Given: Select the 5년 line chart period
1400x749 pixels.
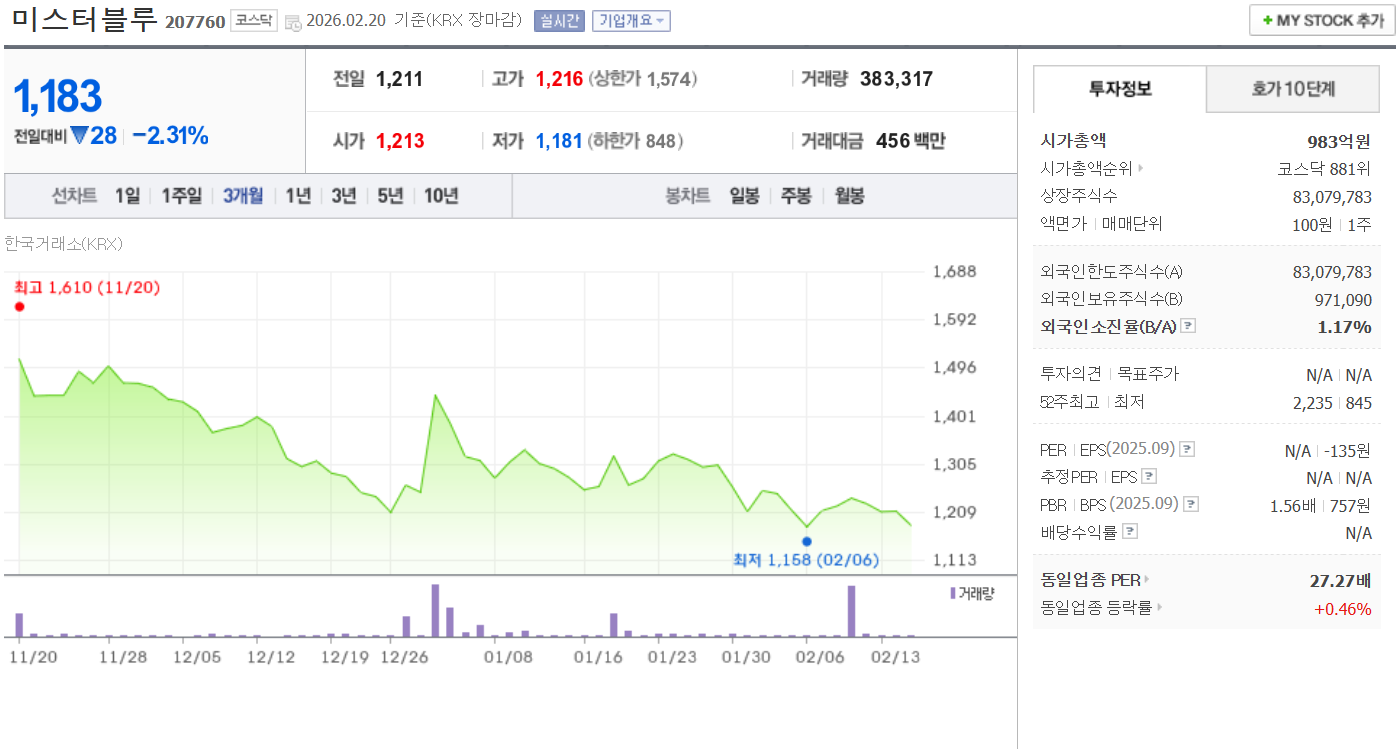Looking at the screenshot, I should point(390,196).
